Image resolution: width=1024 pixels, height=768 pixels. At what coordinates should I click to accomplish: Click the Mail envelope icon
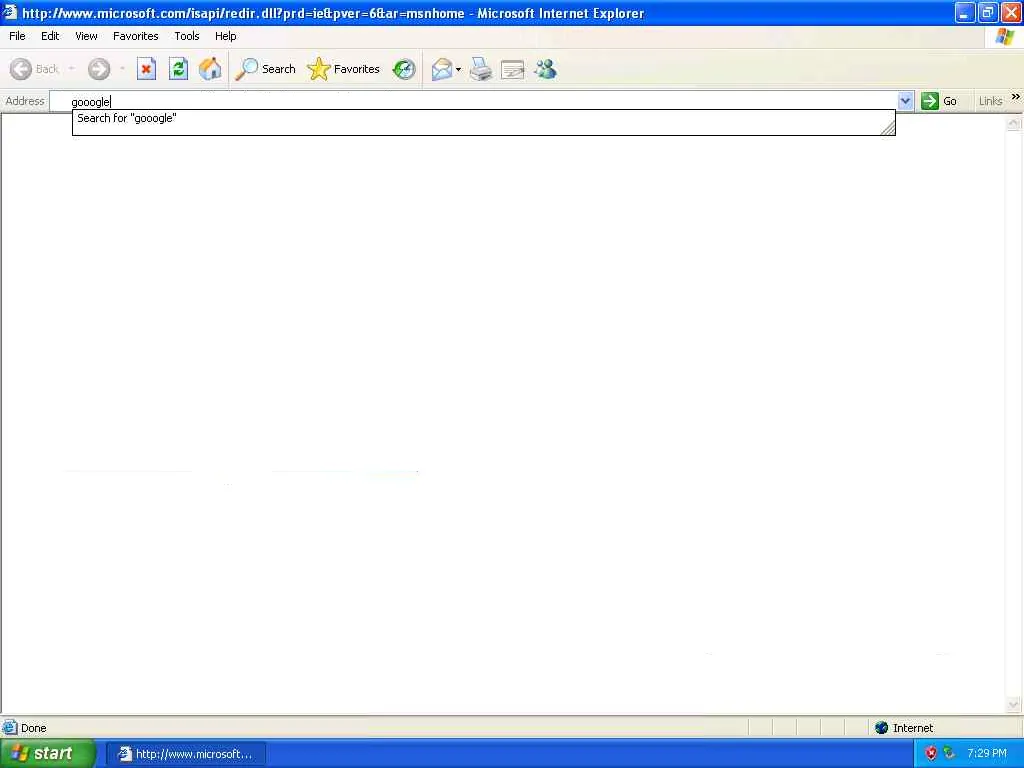[442, 69]
